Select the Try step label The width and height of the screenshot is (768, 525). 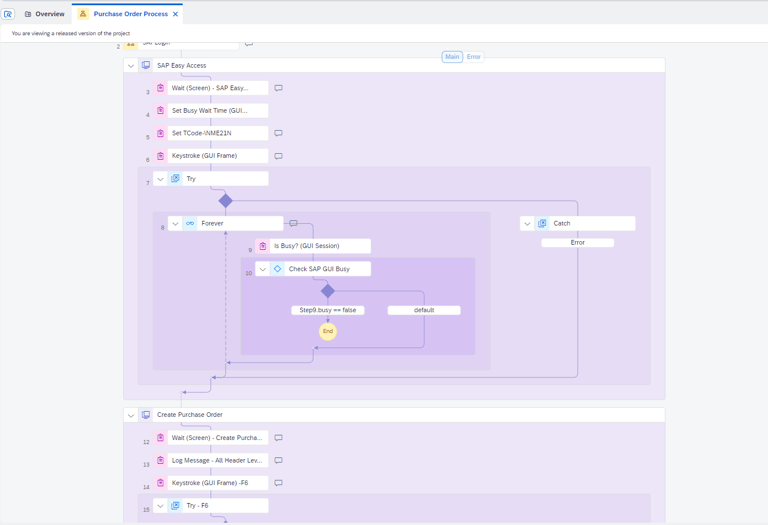[191, 179]
